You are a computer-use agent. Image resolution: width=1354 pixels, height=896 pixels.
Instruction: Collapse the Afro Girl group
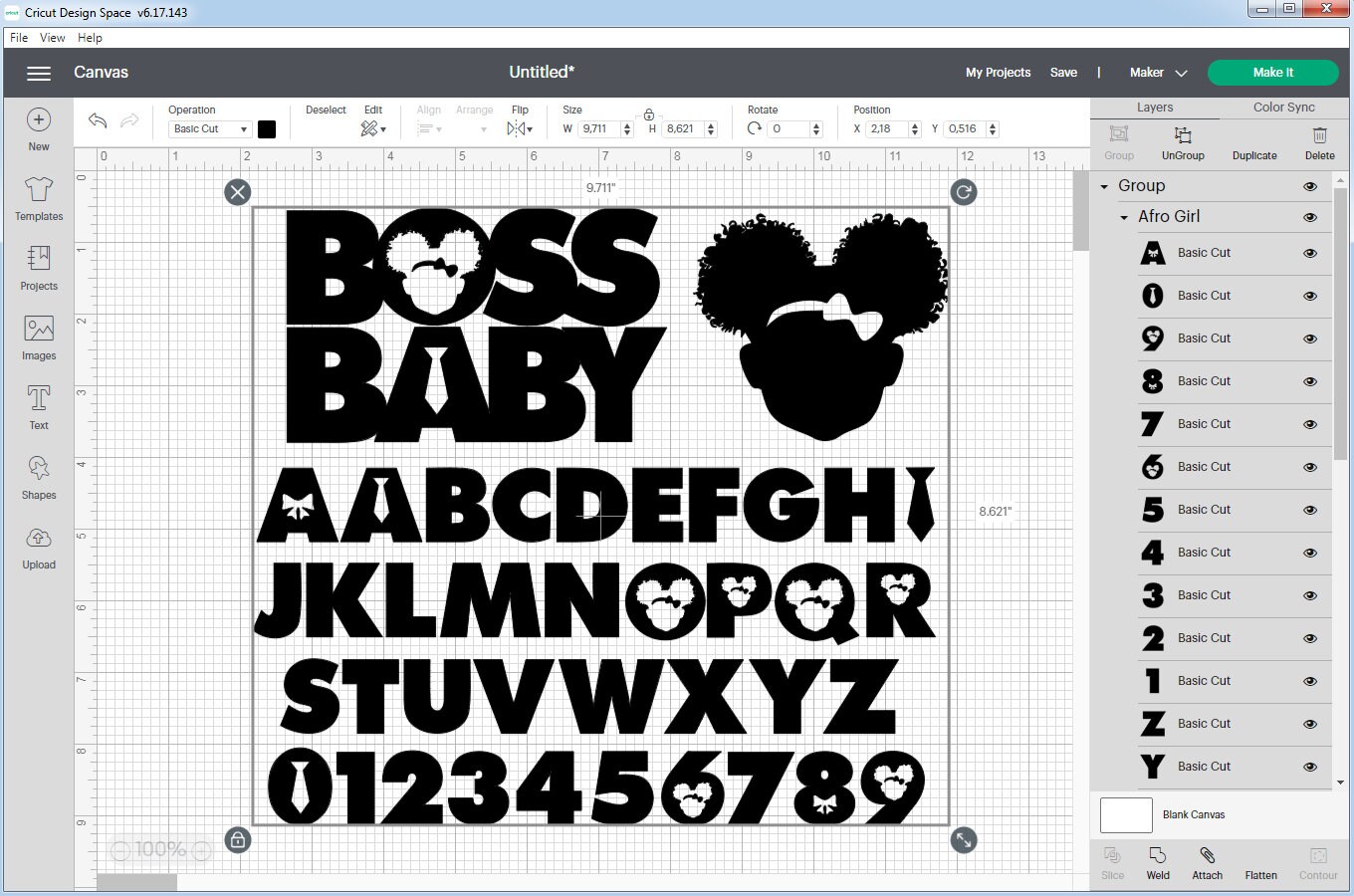point(1122,216)
